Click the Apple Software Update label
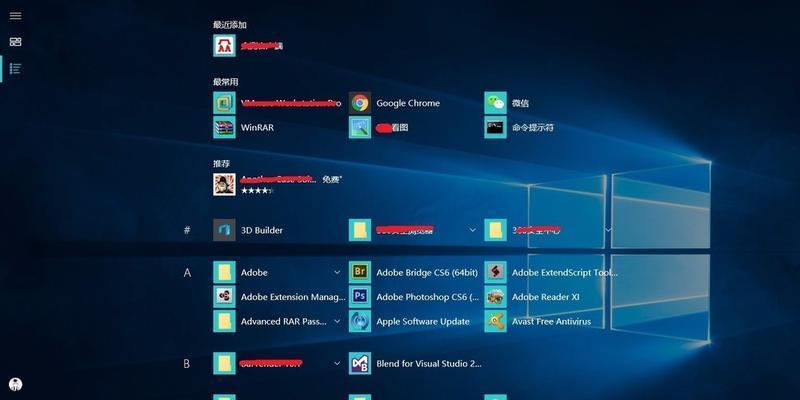The width and height of the screenshot is (800, 400). pos(423,321)
